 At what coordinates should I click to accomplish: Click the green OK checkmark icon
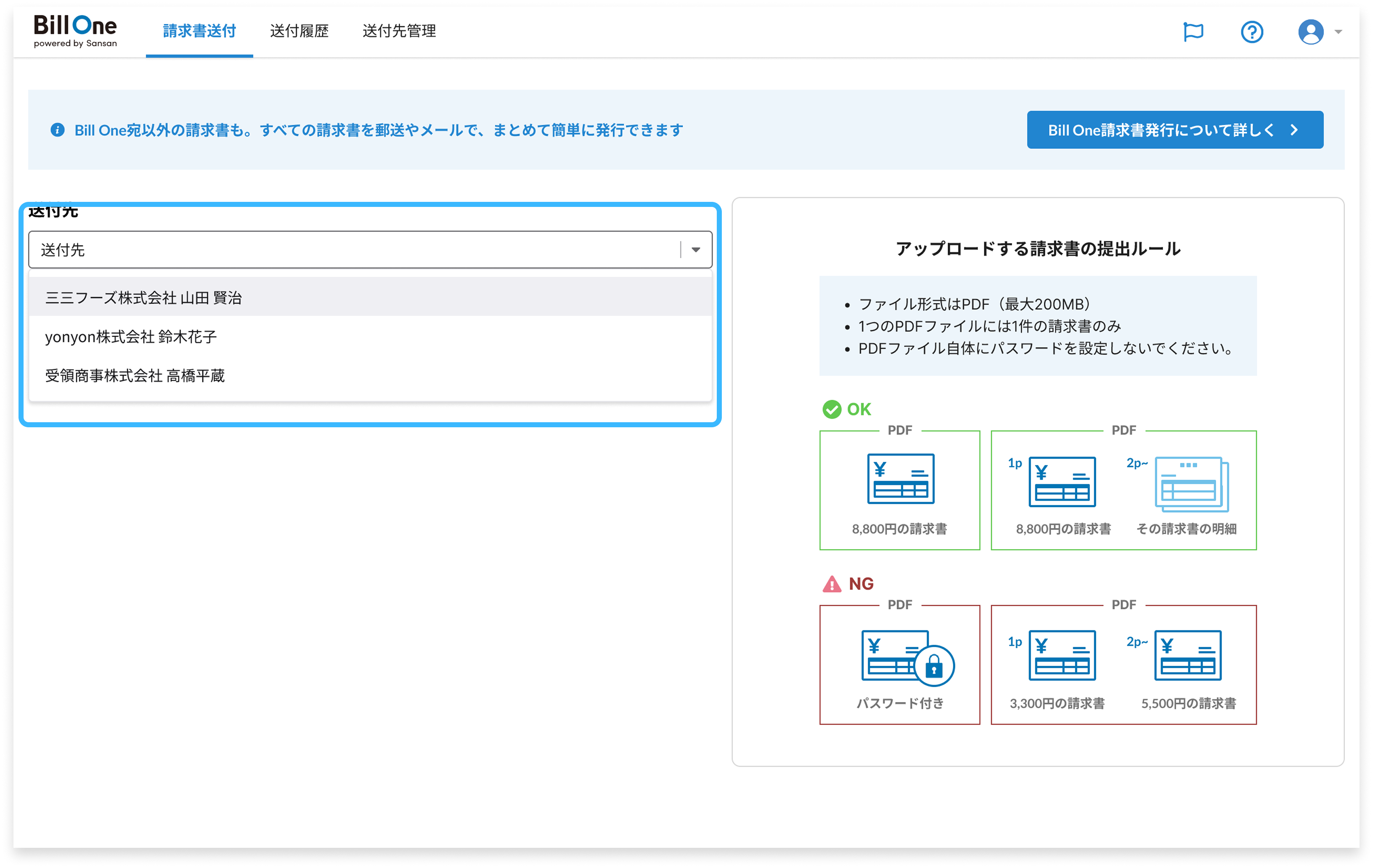click(831, 409)
